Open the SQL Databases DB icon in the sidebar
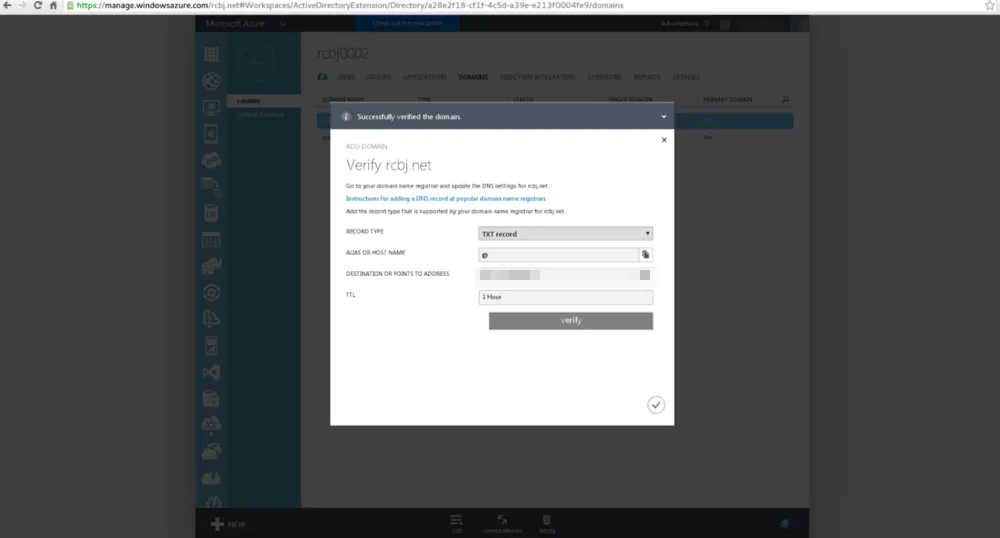This screenshot has height=538, width=1000. coord(211,214)
